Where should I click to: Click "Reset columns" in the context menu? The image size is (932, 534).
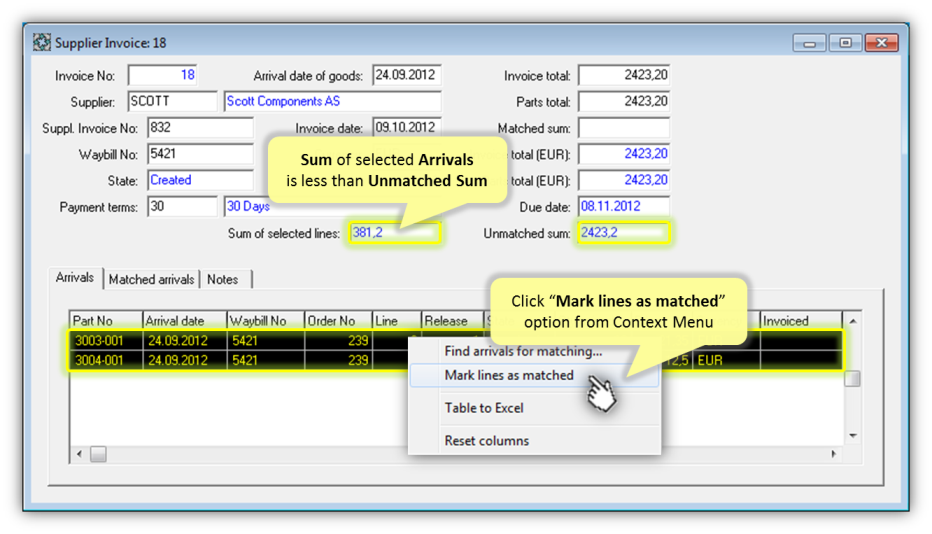487,441
